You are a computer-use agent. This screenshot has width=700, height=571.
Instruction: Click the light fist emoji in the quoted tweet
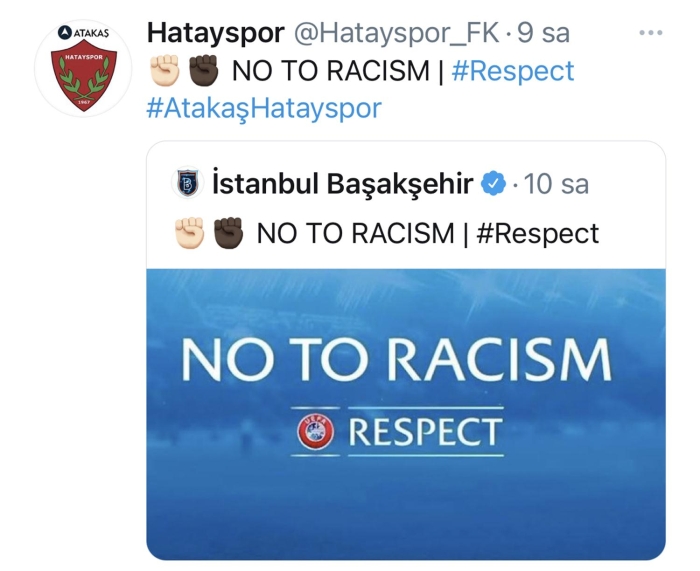[x=189, y=233]
